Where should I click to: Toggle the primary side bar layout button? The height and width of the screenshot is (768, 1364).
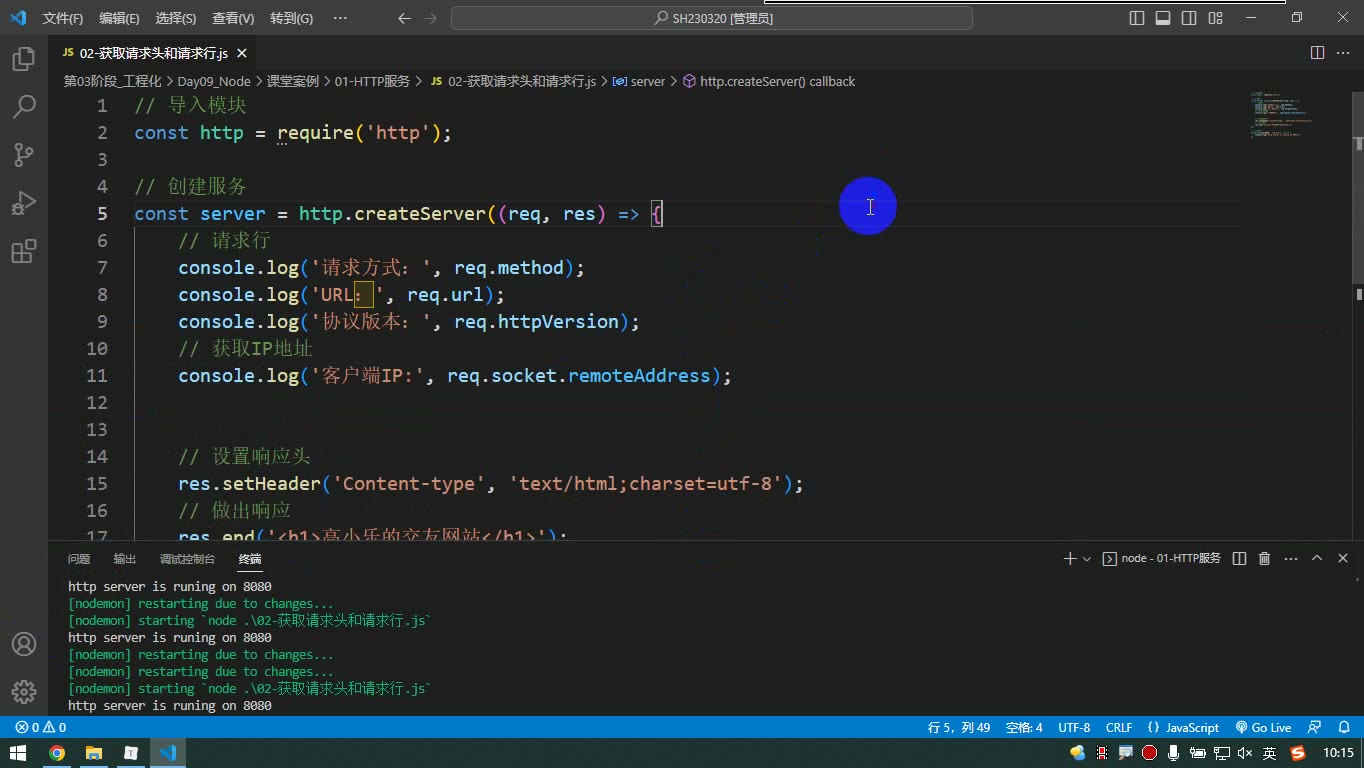coord(1137,18)
